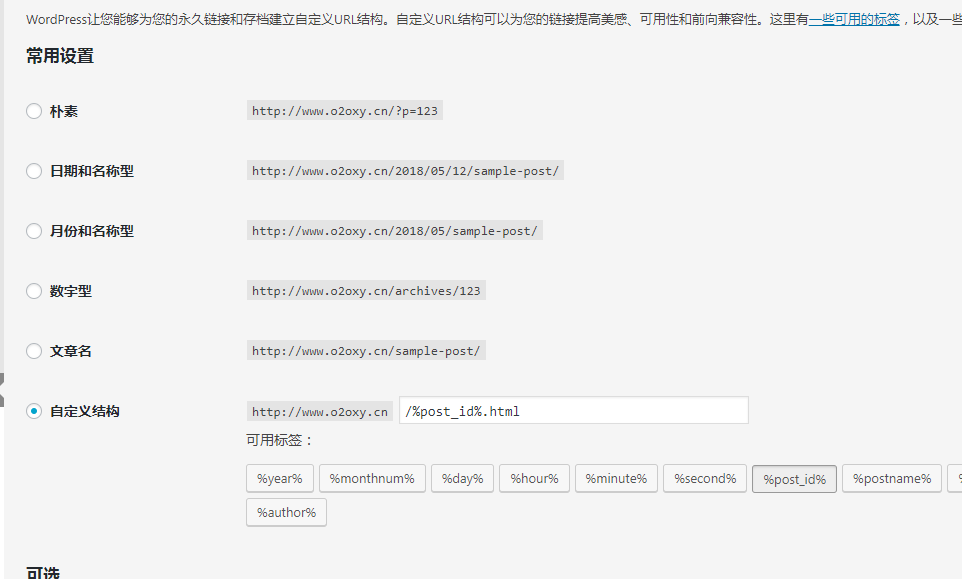Click the %second% tag button
The height and width of the screenshot is (579, 962).
click(705, 478)
